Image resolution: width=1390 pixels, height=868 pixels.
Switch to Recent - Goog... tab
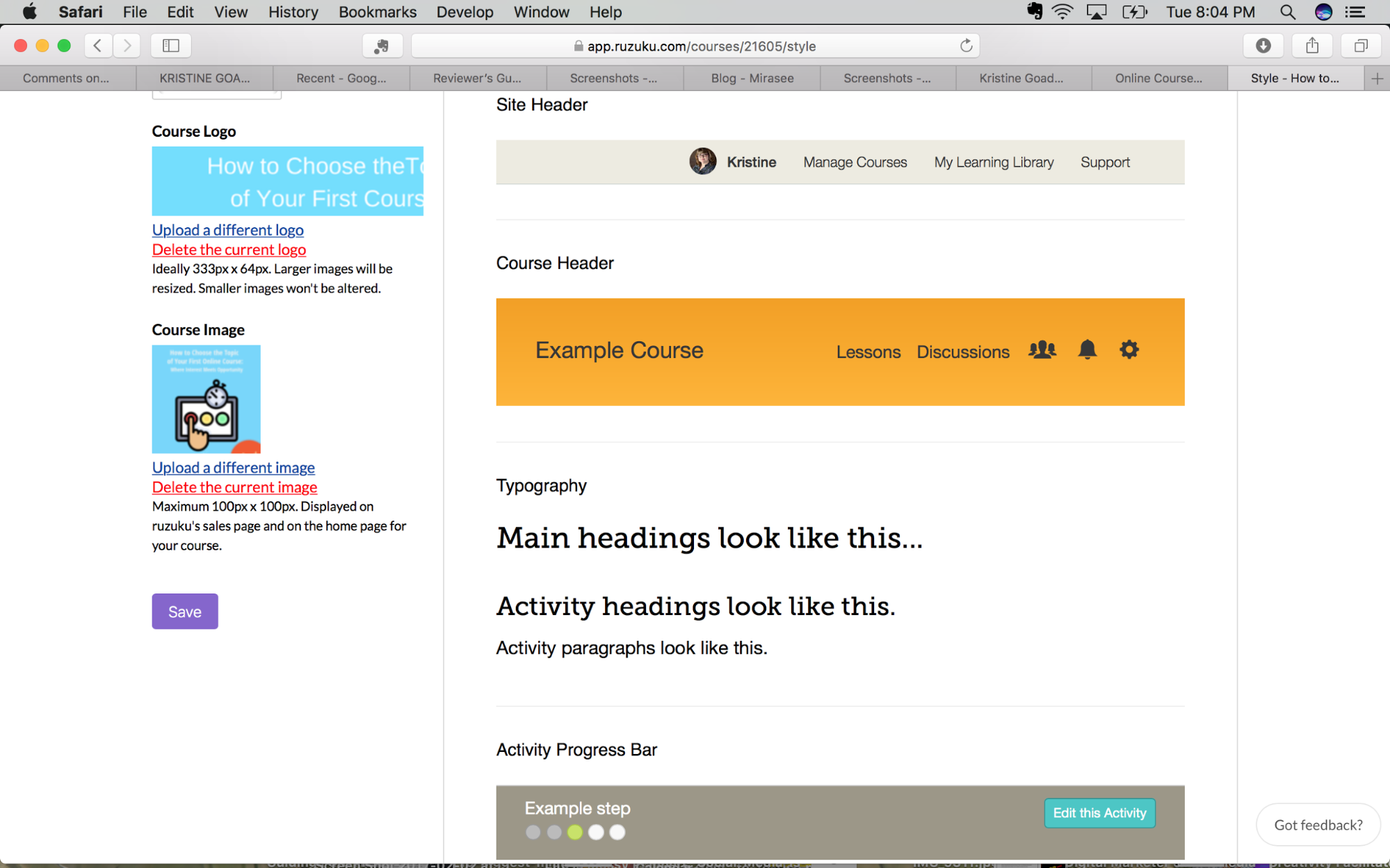tap(341, 79)
